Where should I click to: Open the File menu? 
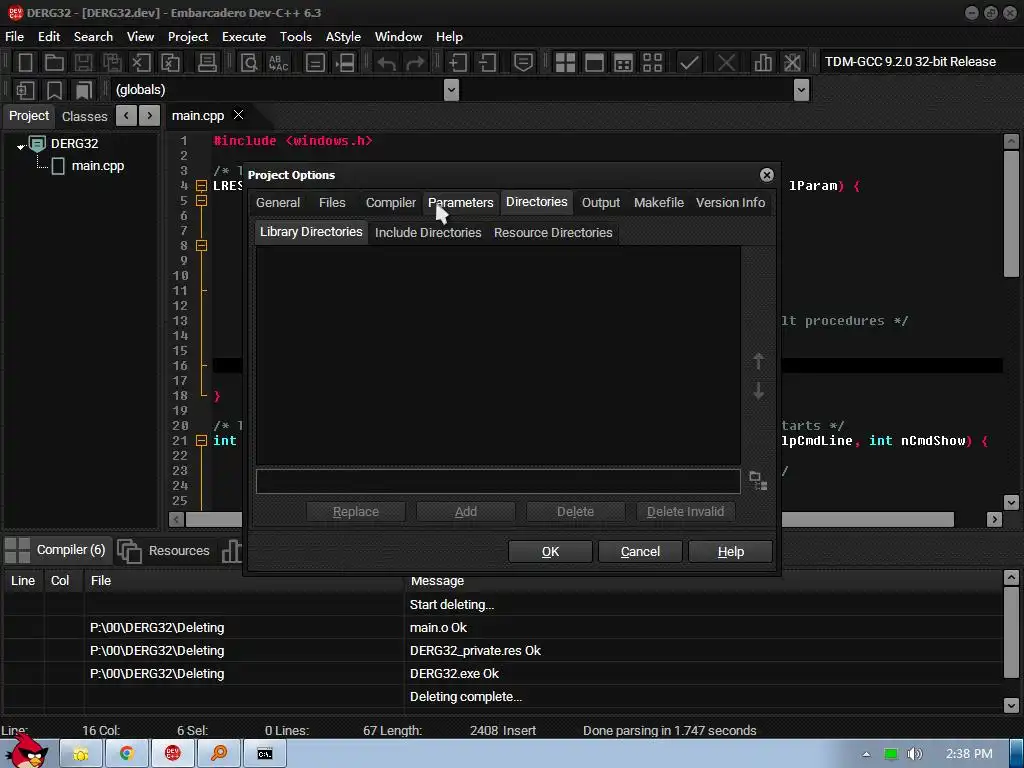14,37
